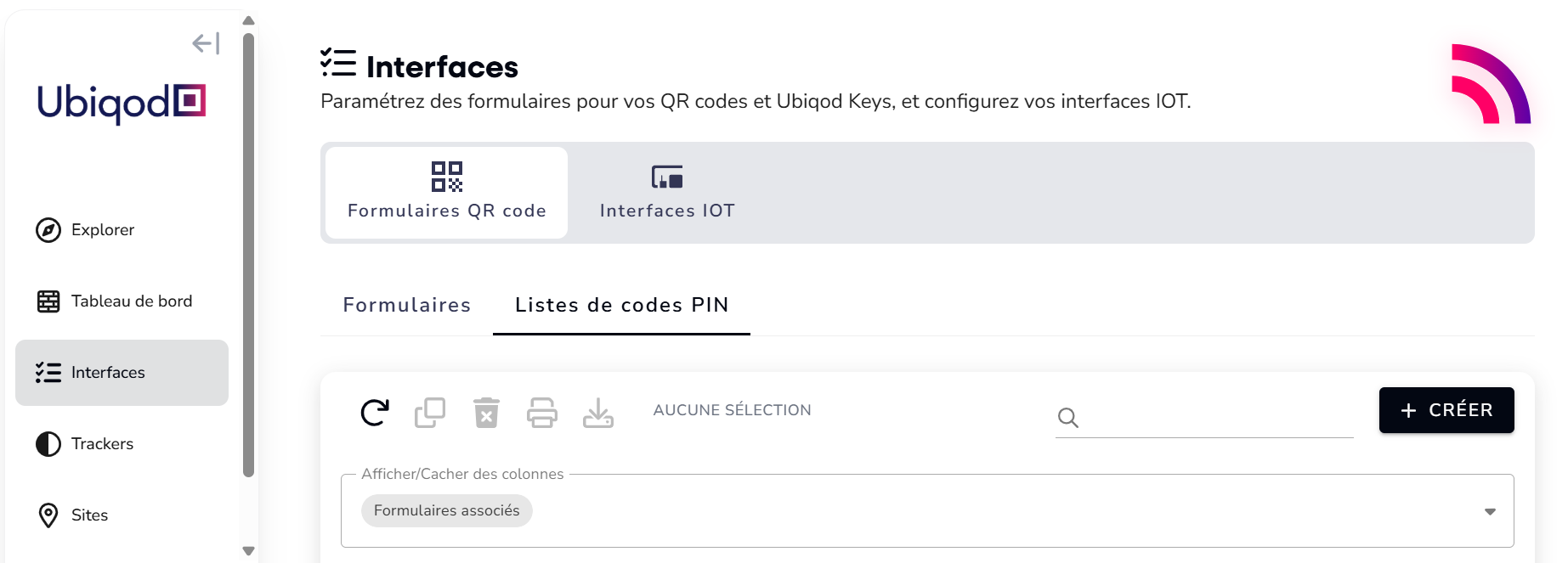Image resolution: width=1568 pixels, height=563 pixels.
Task: Switch to the Formulaires sub-tab
Action: click(406, 306)
